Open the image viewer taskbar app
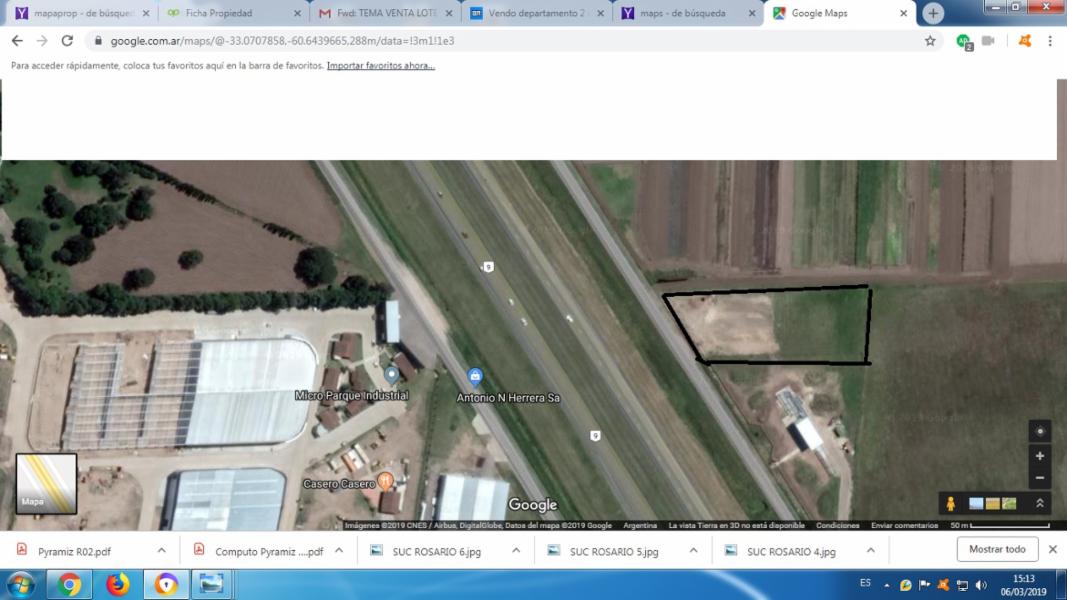The height and width of the screenshot is (600, 1067). (211, 584)
